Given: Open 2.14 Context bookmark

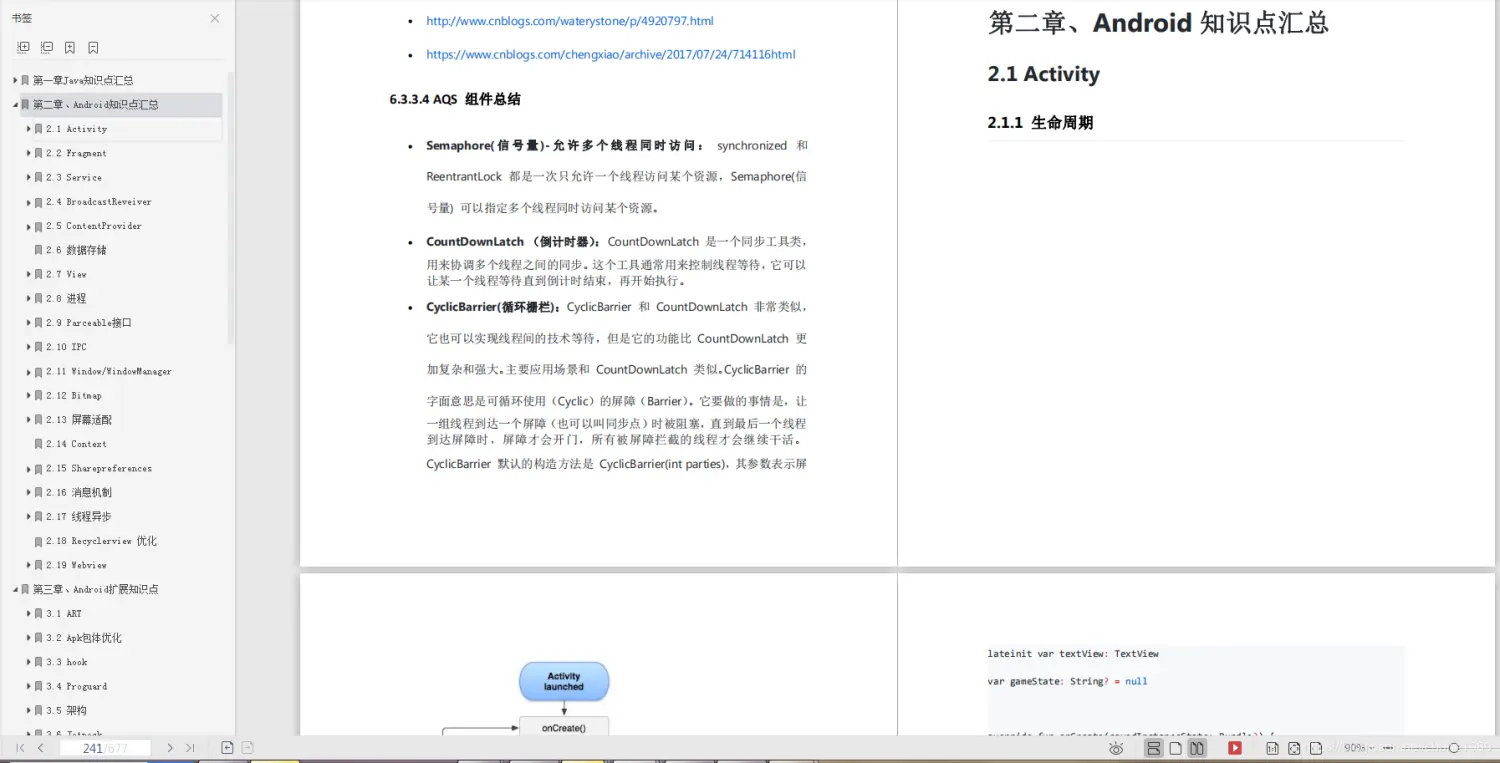Looking at the screenshot, I should pyautogui.click(x=76, y=444).
